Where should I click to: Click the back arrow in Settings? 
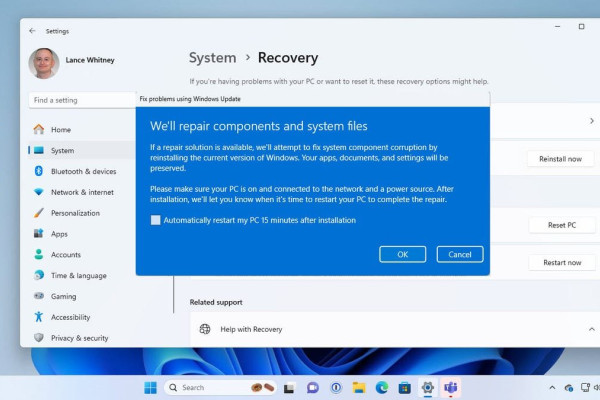pyautogui.click(x=32, y=31)
